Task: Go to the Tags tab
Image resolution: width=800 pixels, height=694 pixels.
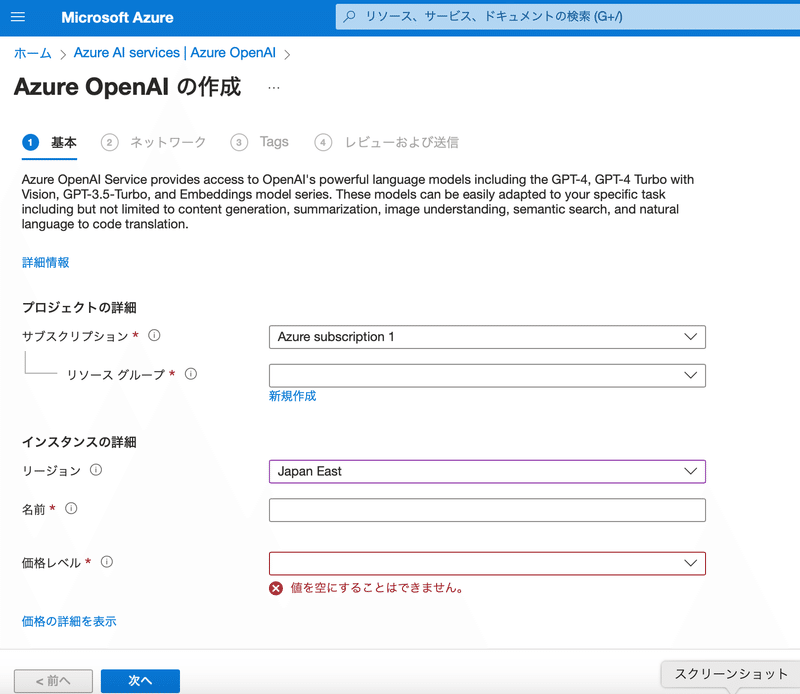Action: click(260, 142)
